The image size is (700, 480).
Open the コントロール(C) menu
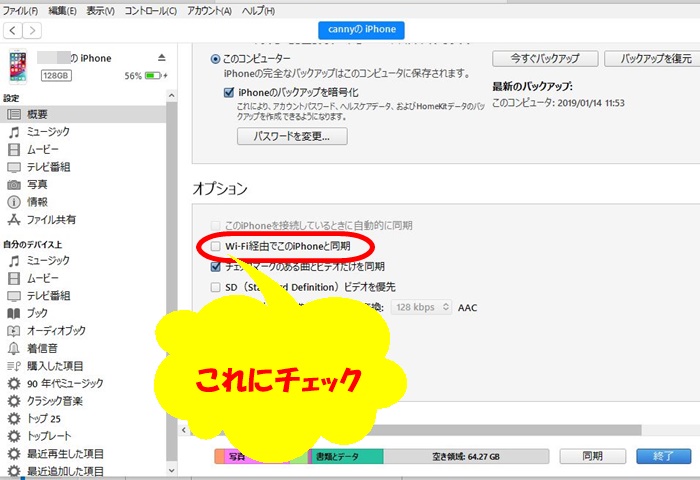150,11
